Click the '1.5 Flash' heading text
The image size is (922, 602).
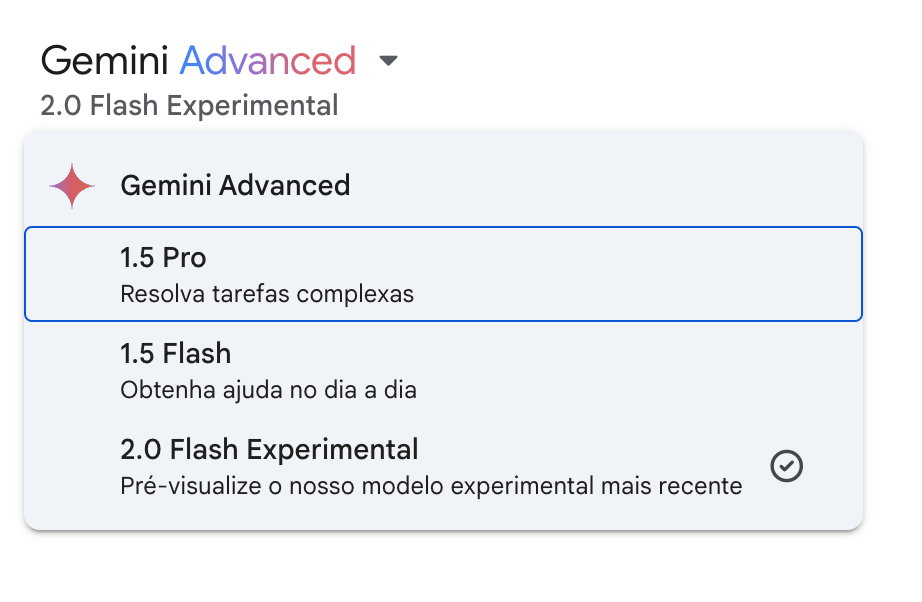click(x=175, y=354)
